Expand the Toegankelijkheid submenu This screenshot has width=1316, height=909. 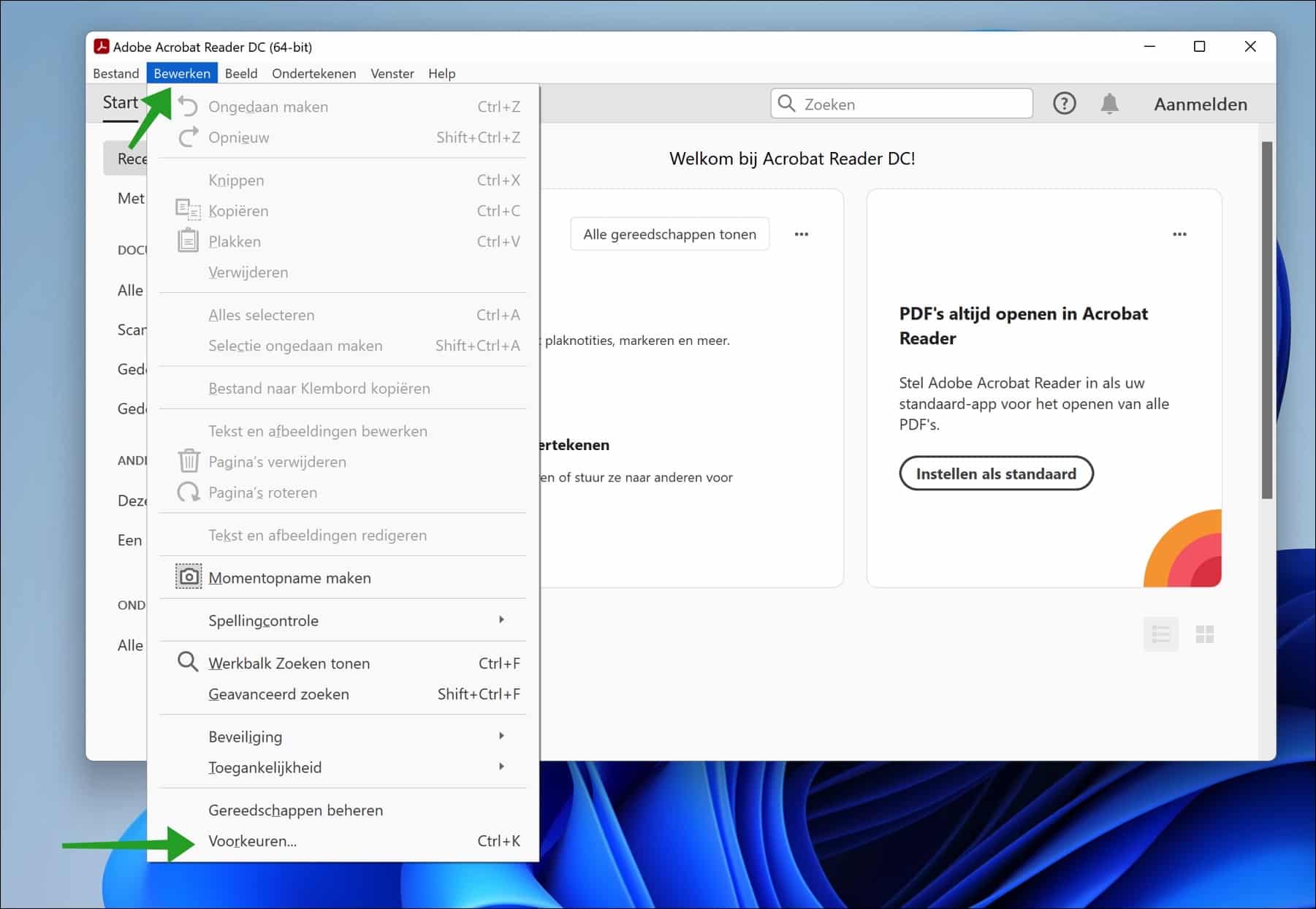point(343,767)
